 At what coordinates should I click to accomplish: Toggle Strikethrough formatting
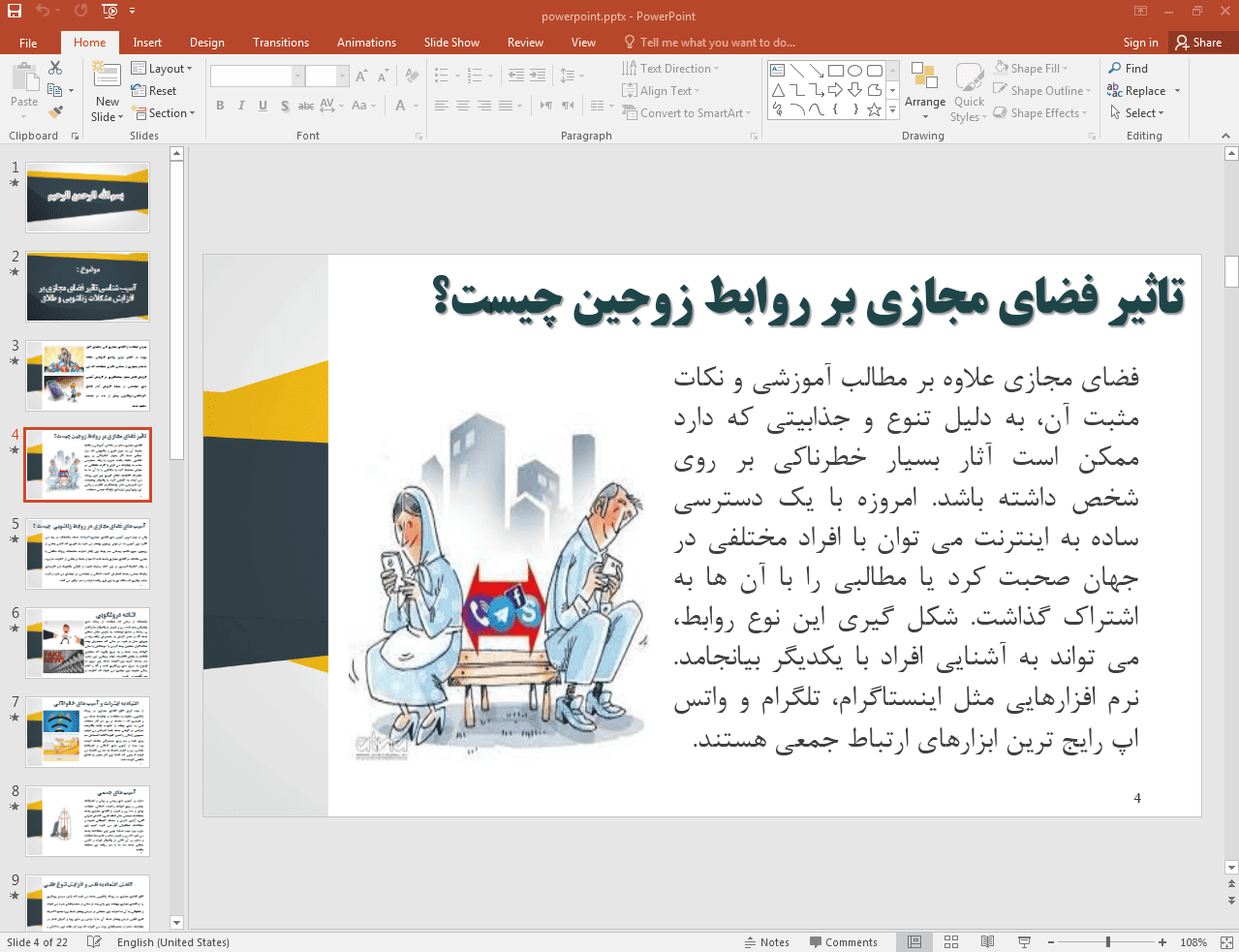pyautogui.click(x=306, y=106)
